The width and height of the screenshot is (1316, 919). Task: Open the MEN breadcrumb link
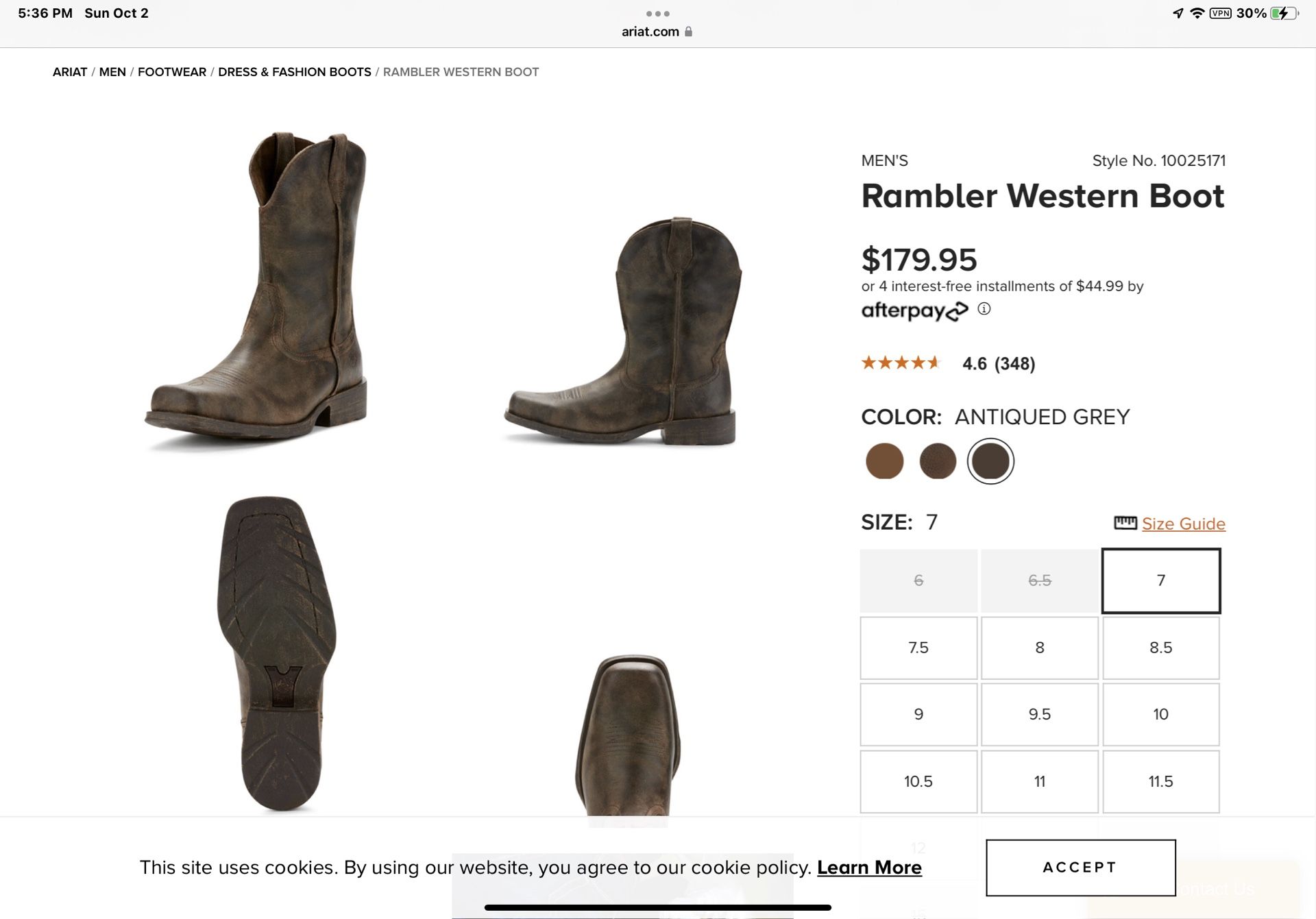[112, 72]
